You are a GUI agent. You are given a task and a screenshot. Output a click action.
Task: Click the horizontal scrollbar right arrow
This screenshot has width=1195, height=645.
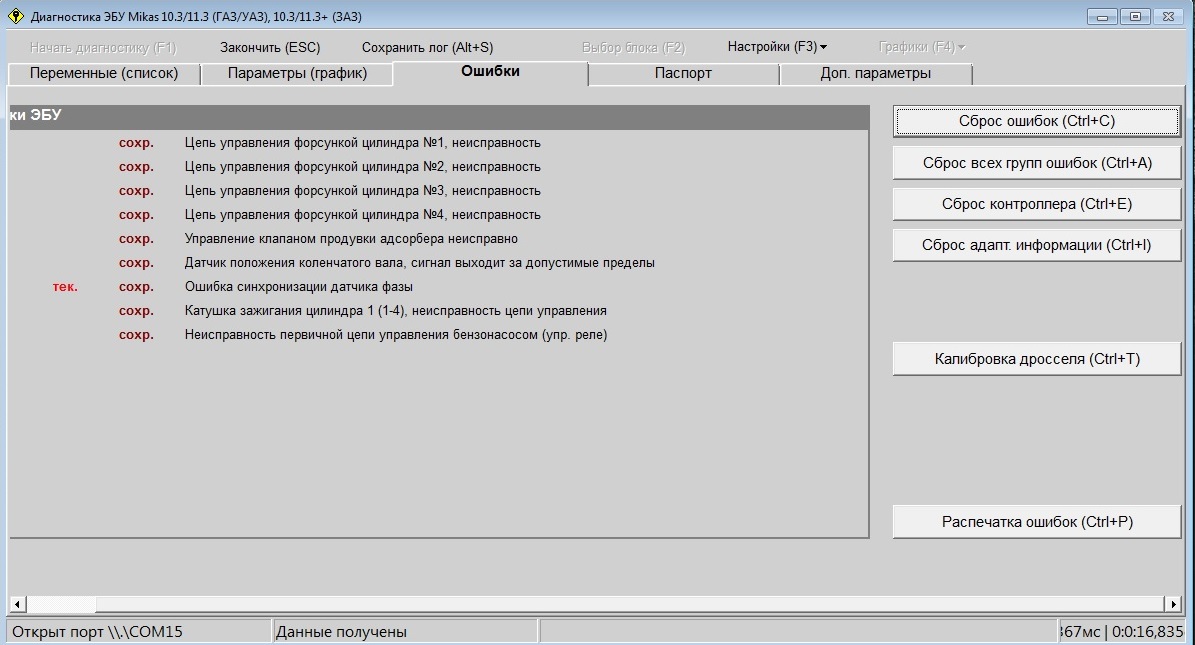pos(1173,604)
